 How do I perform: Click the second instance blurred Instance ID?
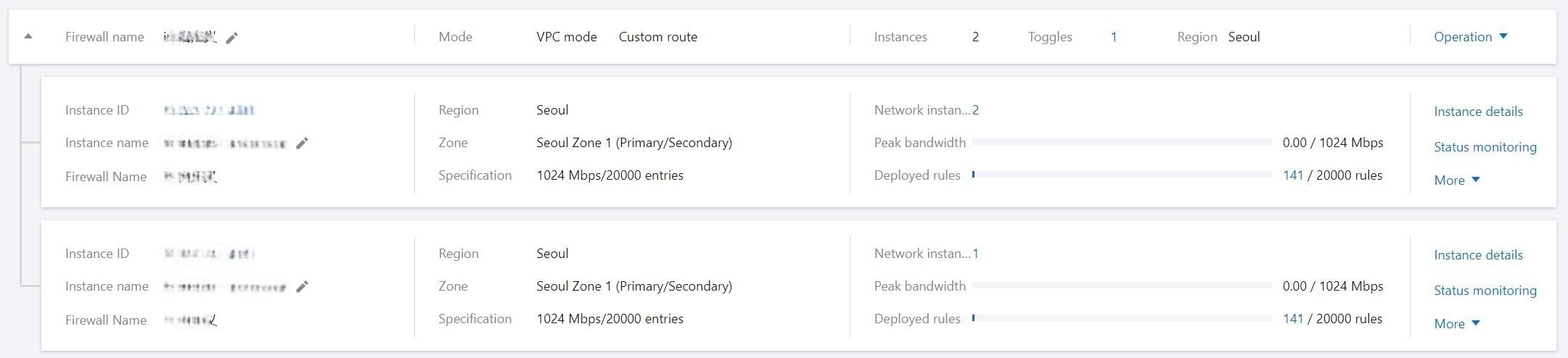209,254
